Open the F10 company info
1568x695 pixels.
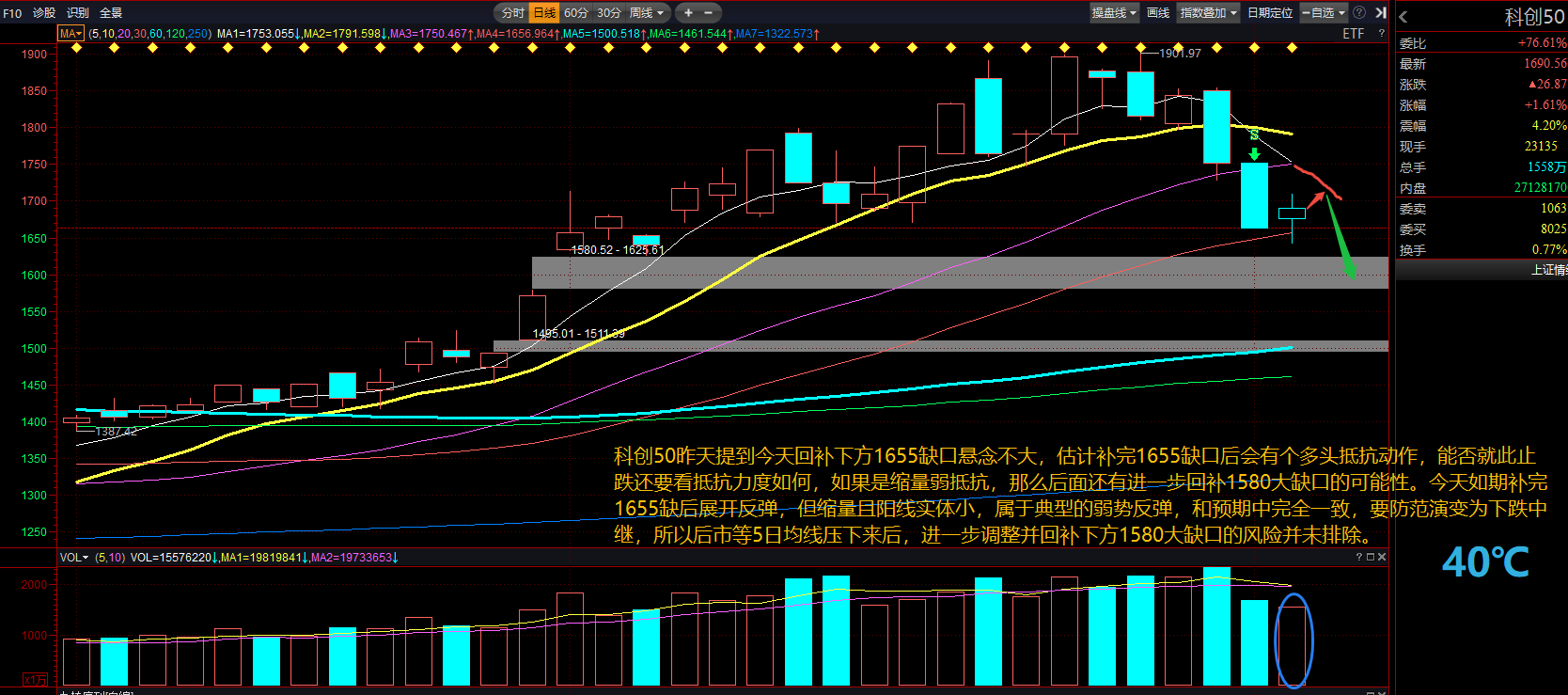pos(12,13)
